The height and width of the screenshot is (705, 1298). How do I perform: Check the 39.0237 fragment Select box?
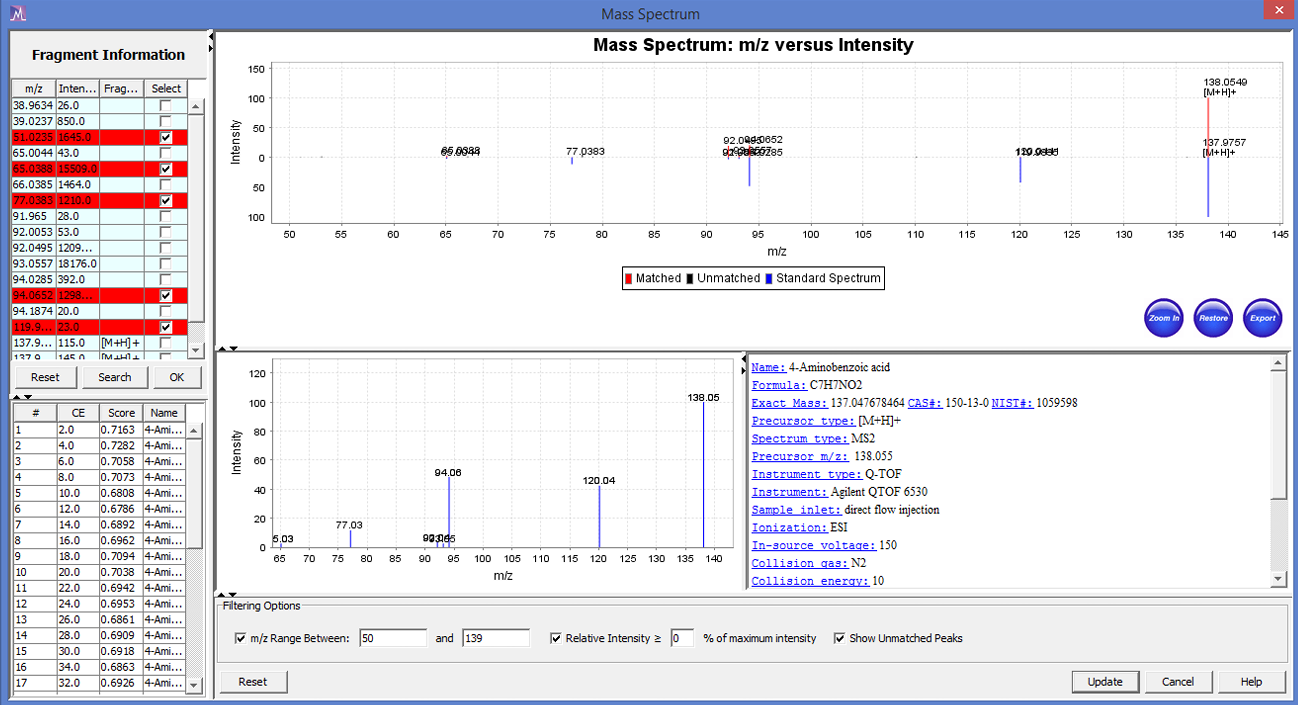pyautogui.click(x=166, y=121)
